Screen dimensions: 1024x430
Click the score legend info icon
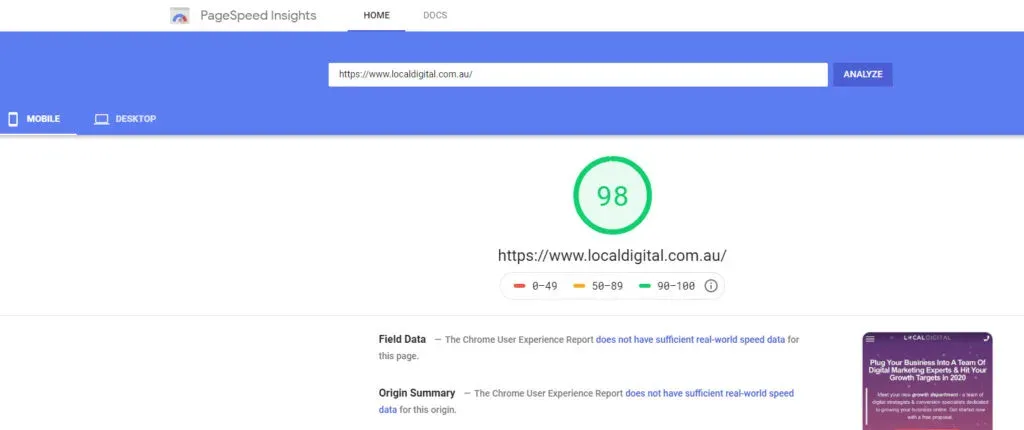click(x=711, y=286)
